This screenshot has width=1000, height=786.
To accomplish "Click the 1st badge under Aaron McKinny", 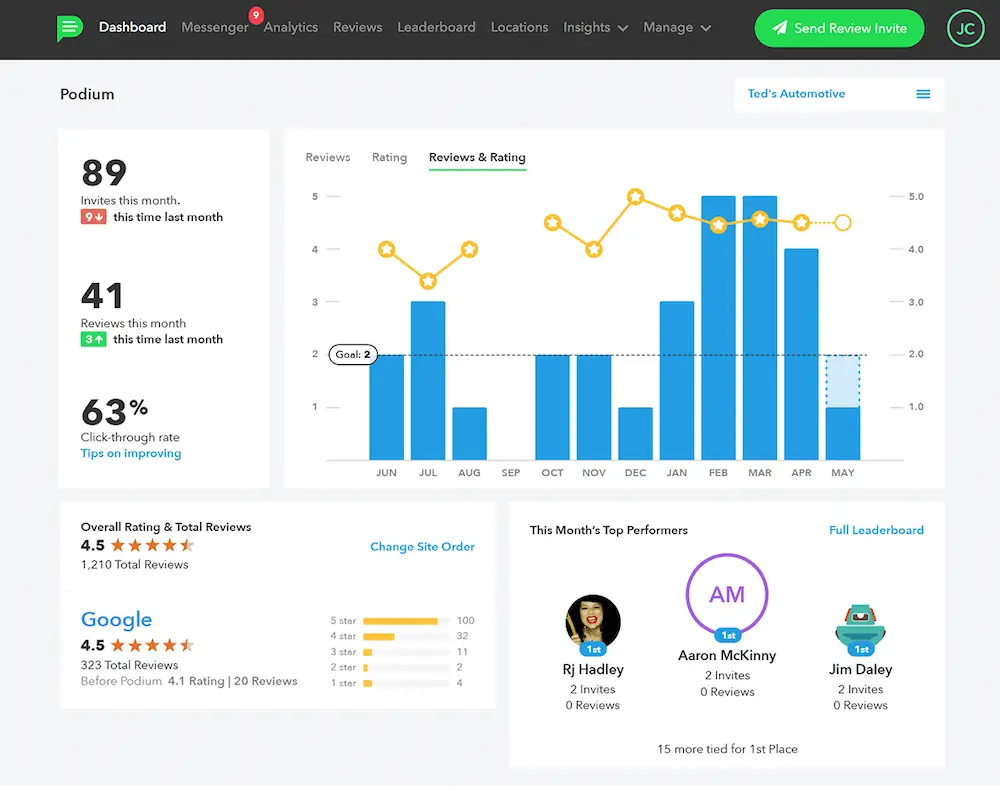I will [728, 635].
